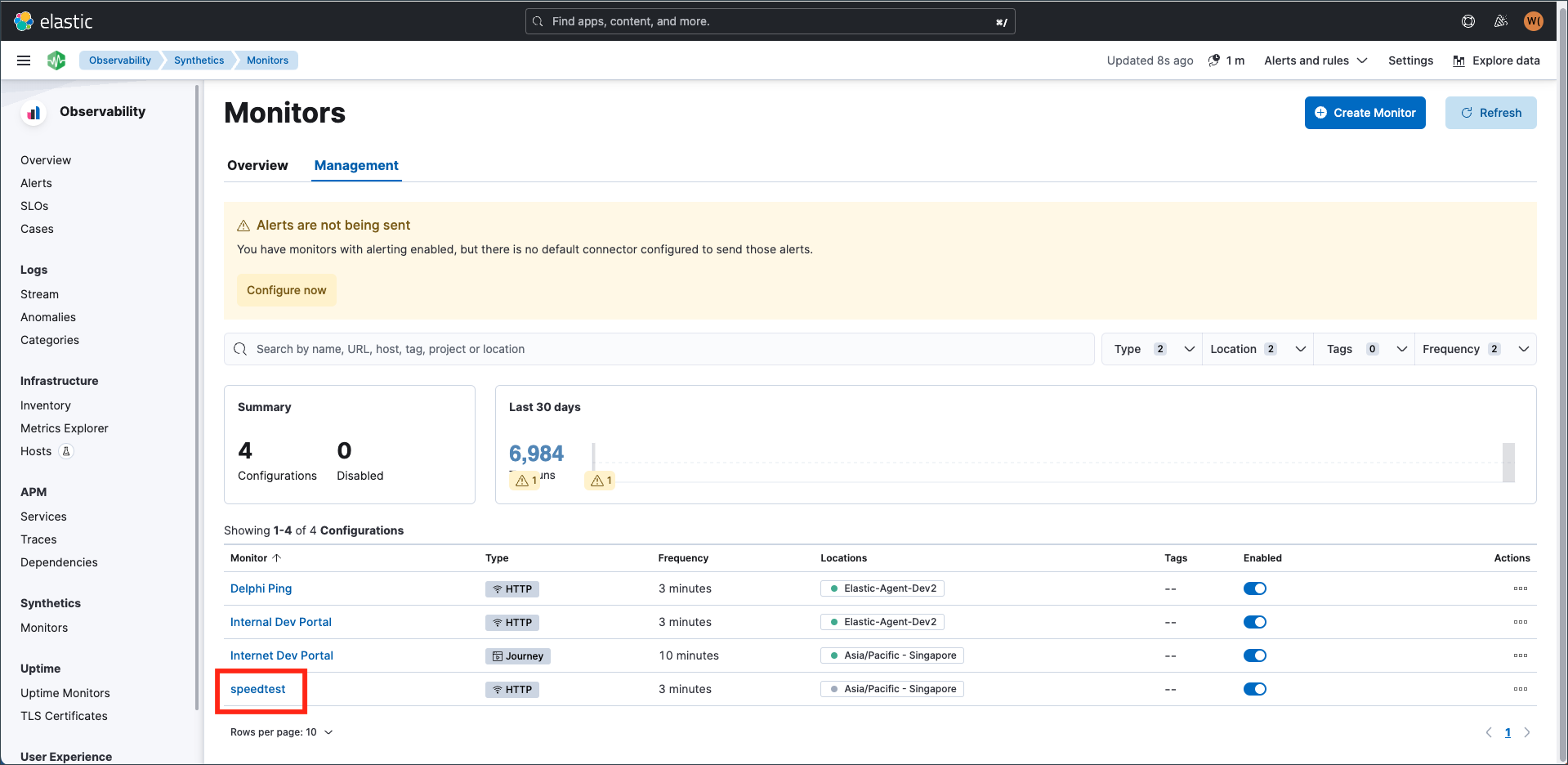
Task: Disable the Delphi Ping monitor toggle
Action: click(x=1254, y=588)
